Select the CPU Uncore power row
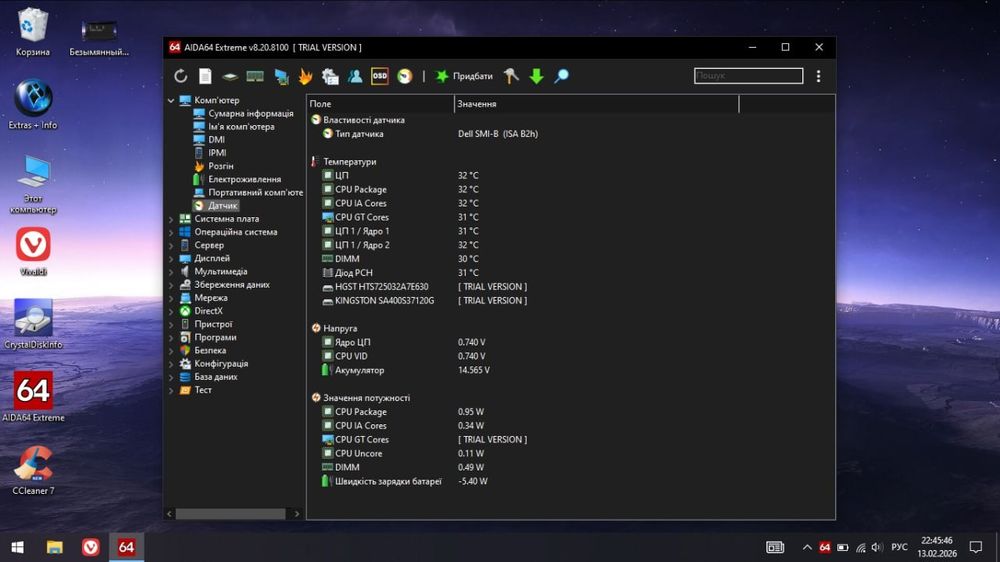Screen dimensions: 1000x562 [571, 454]
